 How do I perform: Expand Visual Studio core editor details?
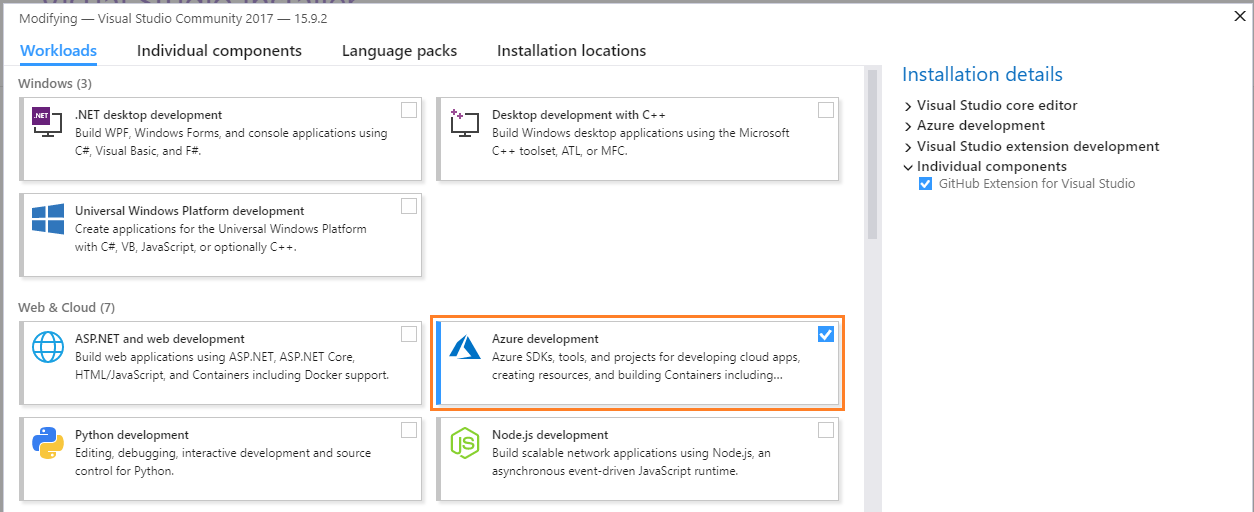point(908,106)
